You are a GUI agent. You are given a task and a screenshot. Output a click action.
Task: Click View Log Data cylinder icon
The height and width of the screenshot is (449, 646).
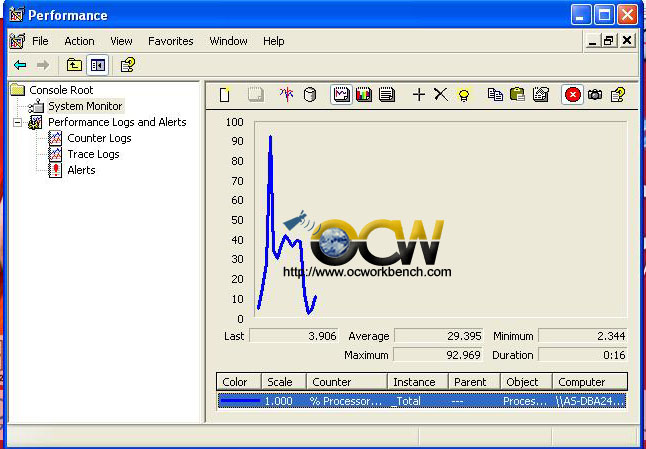pyautogui.click(x=310, y=95)
